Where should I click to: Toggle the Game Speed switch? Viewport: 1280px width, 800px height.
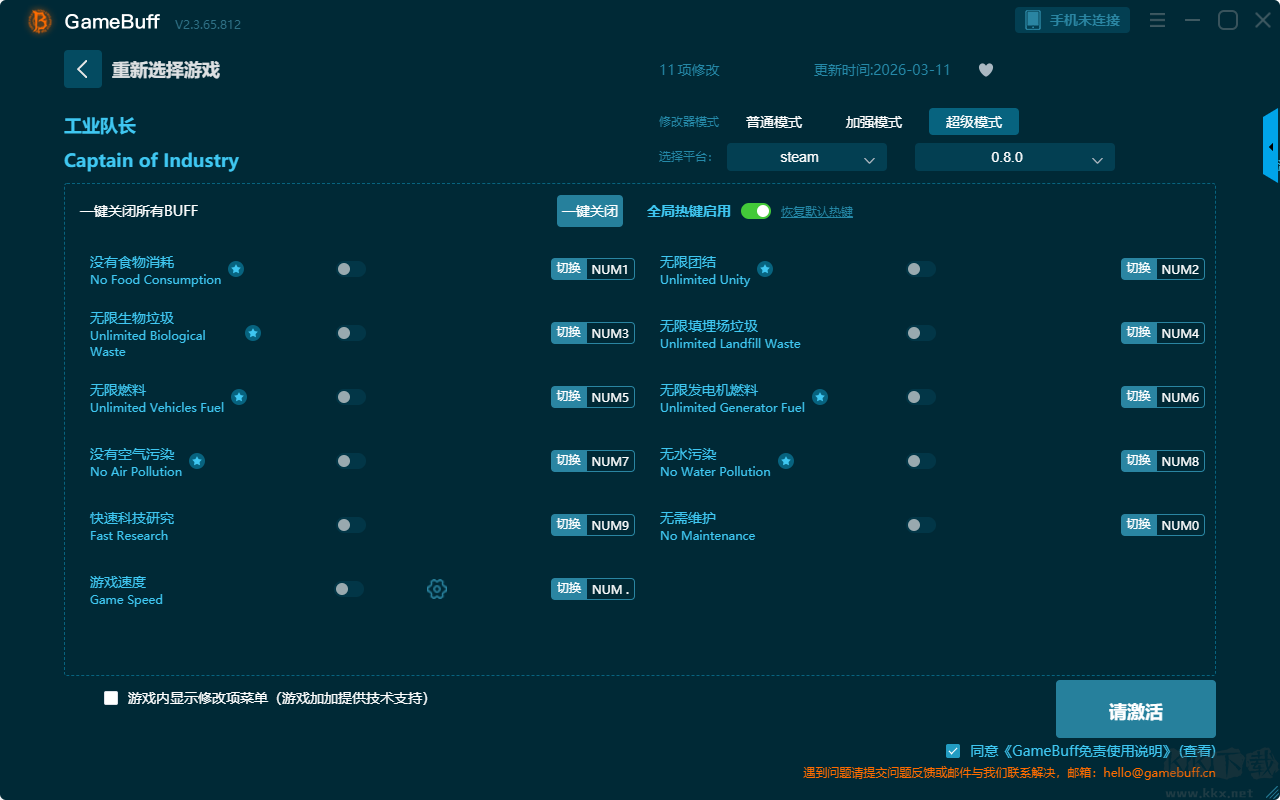tap(349, 589)
